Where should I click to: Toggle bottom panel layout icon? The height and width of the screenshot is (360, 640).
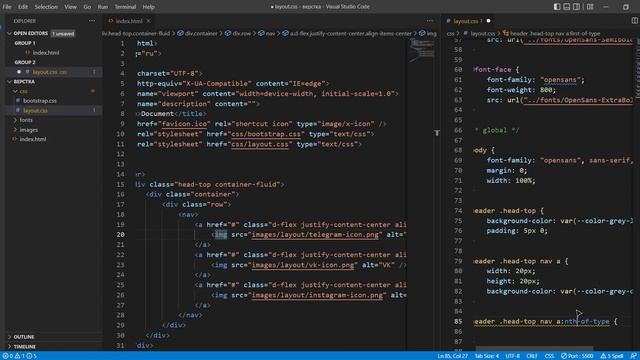click(567, 7)
